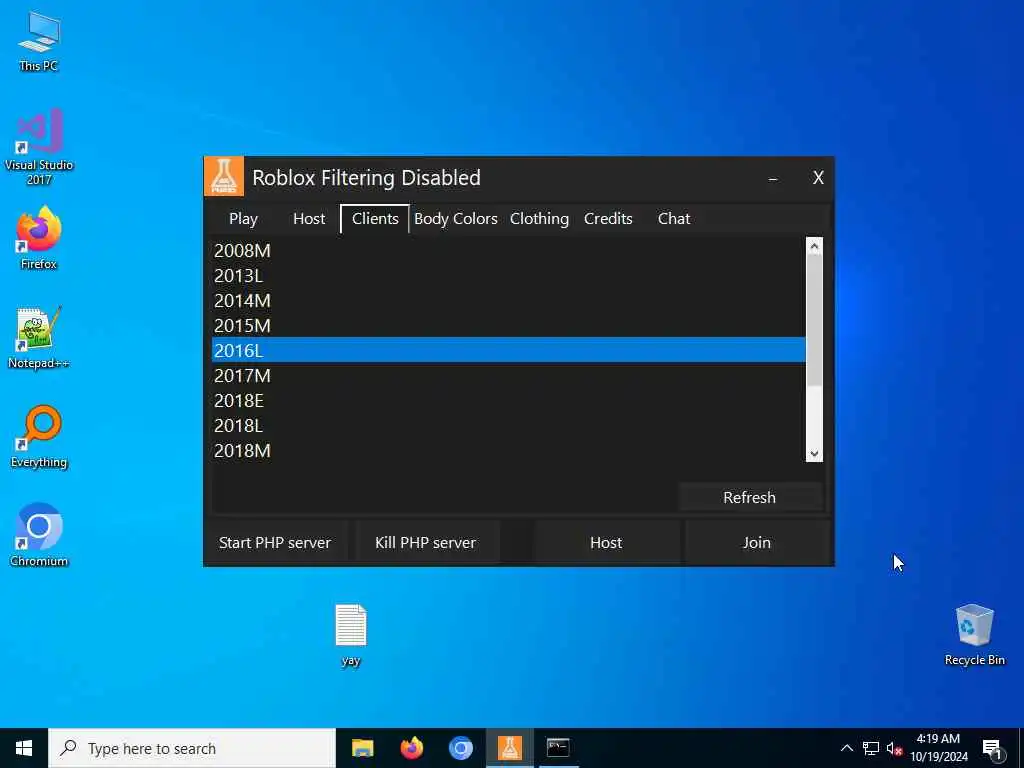The image size is (1024, 768).
Task: Select the Firefox desktop shortcut
Action: [x=39, y=238]
